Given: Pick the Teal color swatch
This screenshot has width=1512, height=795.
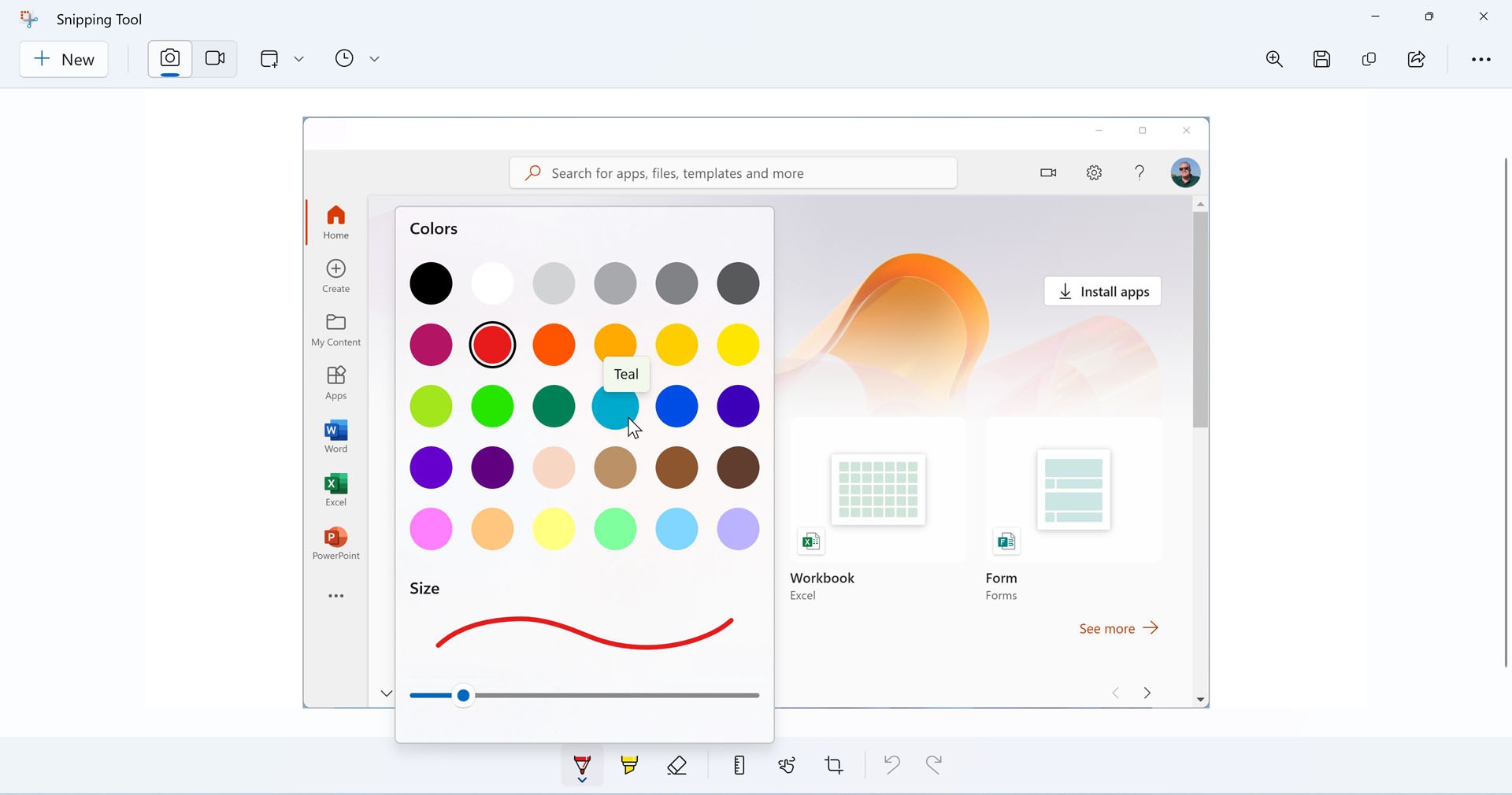Looking at the screenshot, I should [x=615, y=407].
